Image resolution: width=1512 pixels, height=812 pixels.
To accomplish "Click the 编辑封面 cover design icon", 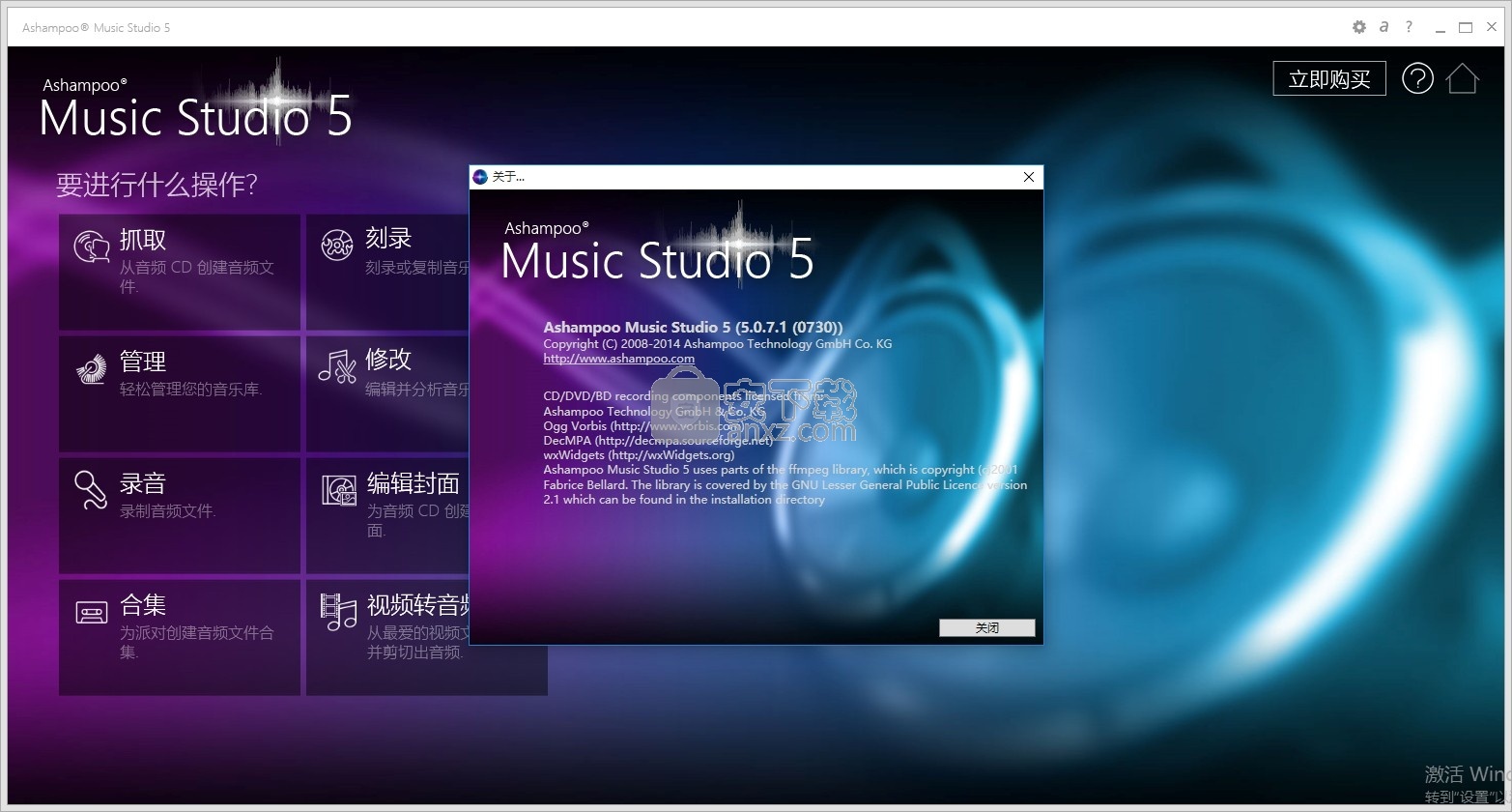I will (x=339, y=491).
